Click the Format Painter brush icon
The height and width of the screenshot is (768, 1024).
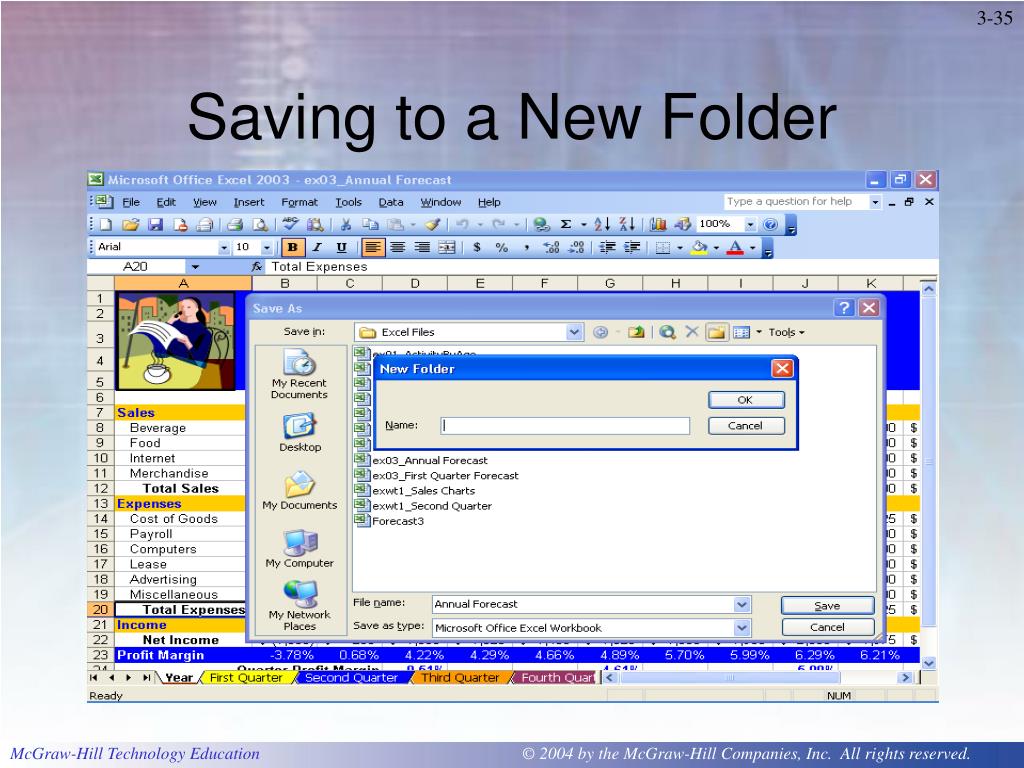(x=432, y=225)
